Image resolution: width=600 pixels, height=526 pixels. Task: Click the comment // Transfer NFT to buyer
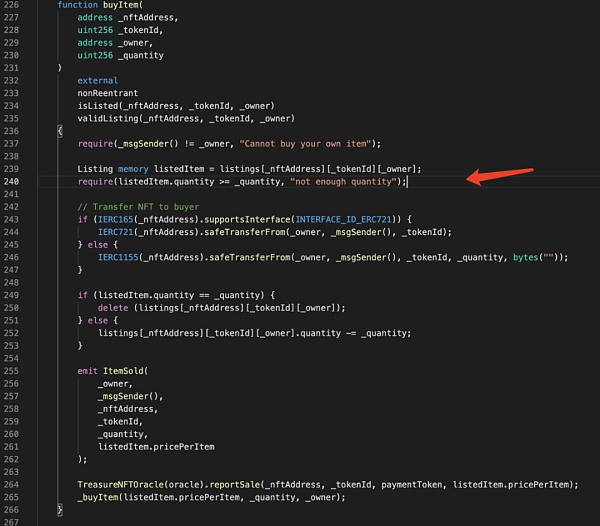tap(138, 207)
